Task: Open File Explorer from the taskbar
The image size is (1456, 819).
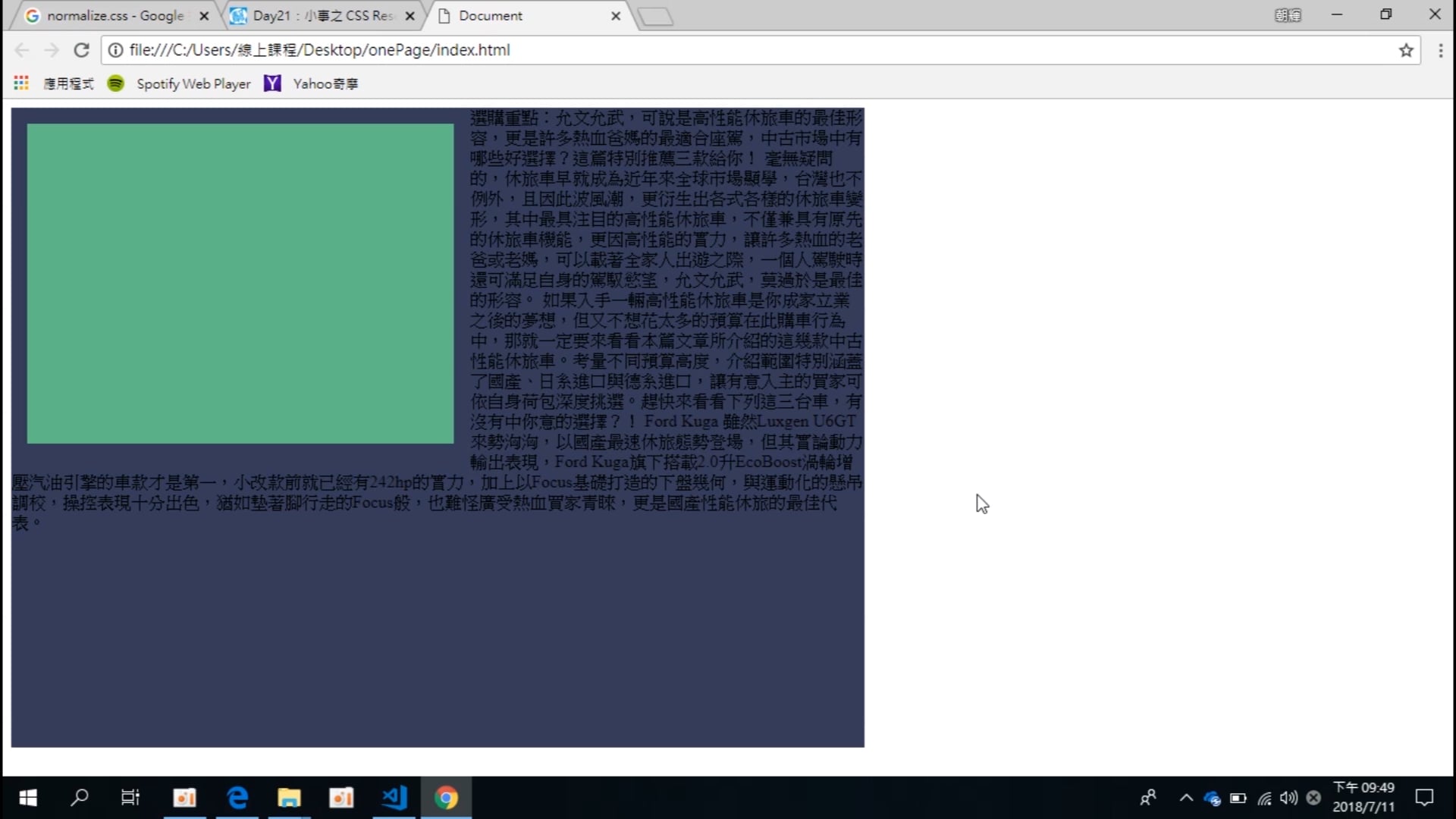Action: [289, 798]
